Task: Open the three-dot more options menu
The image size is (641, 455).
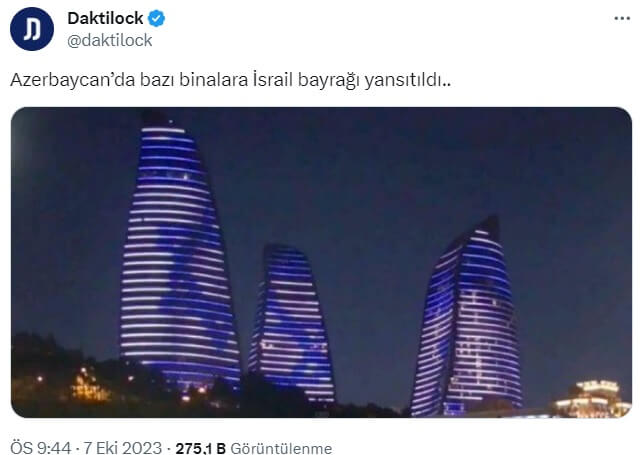Action: click(x=622, y=18)
